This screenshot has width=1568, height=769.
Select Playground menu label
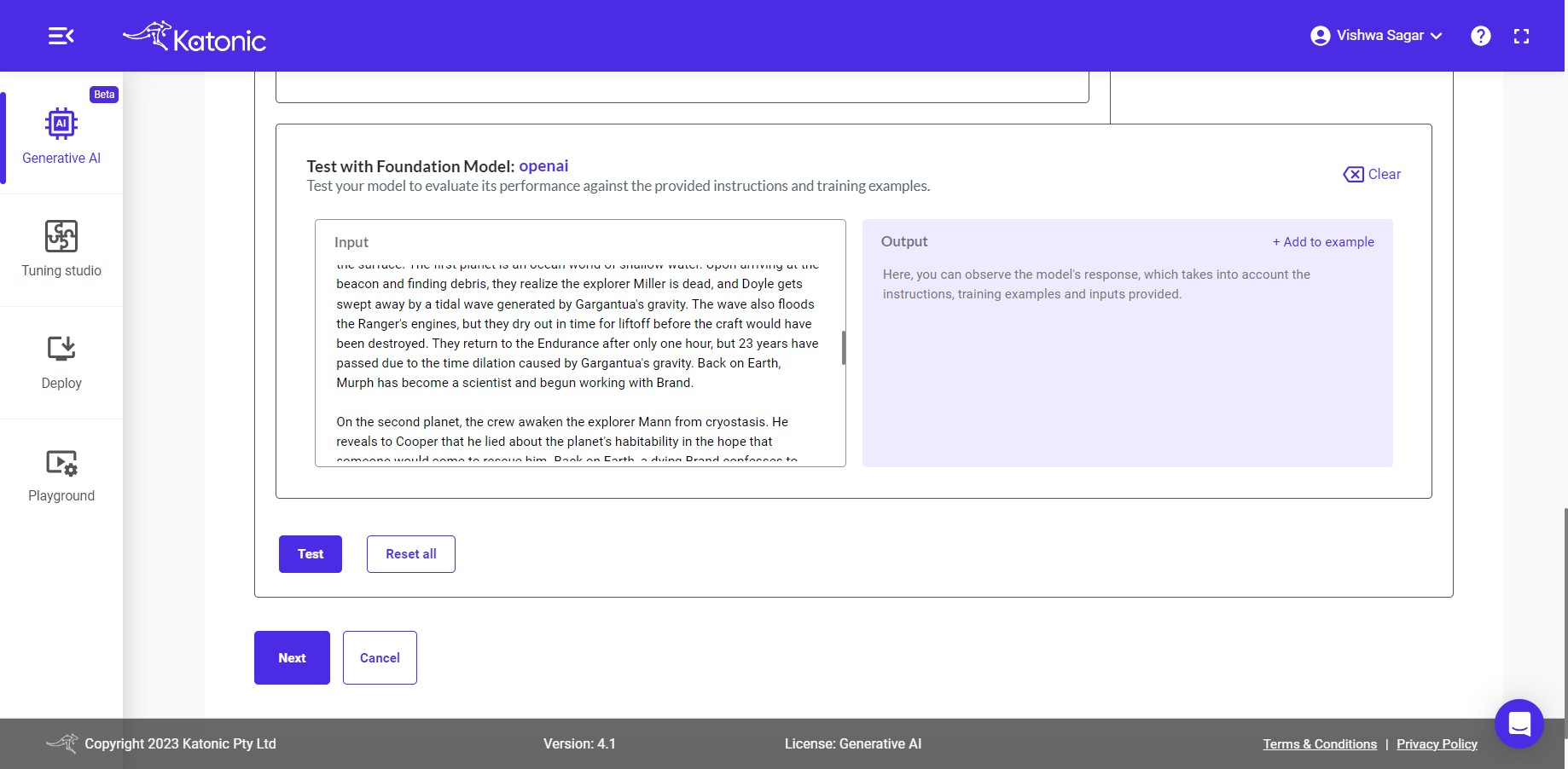tap(61, 495)
